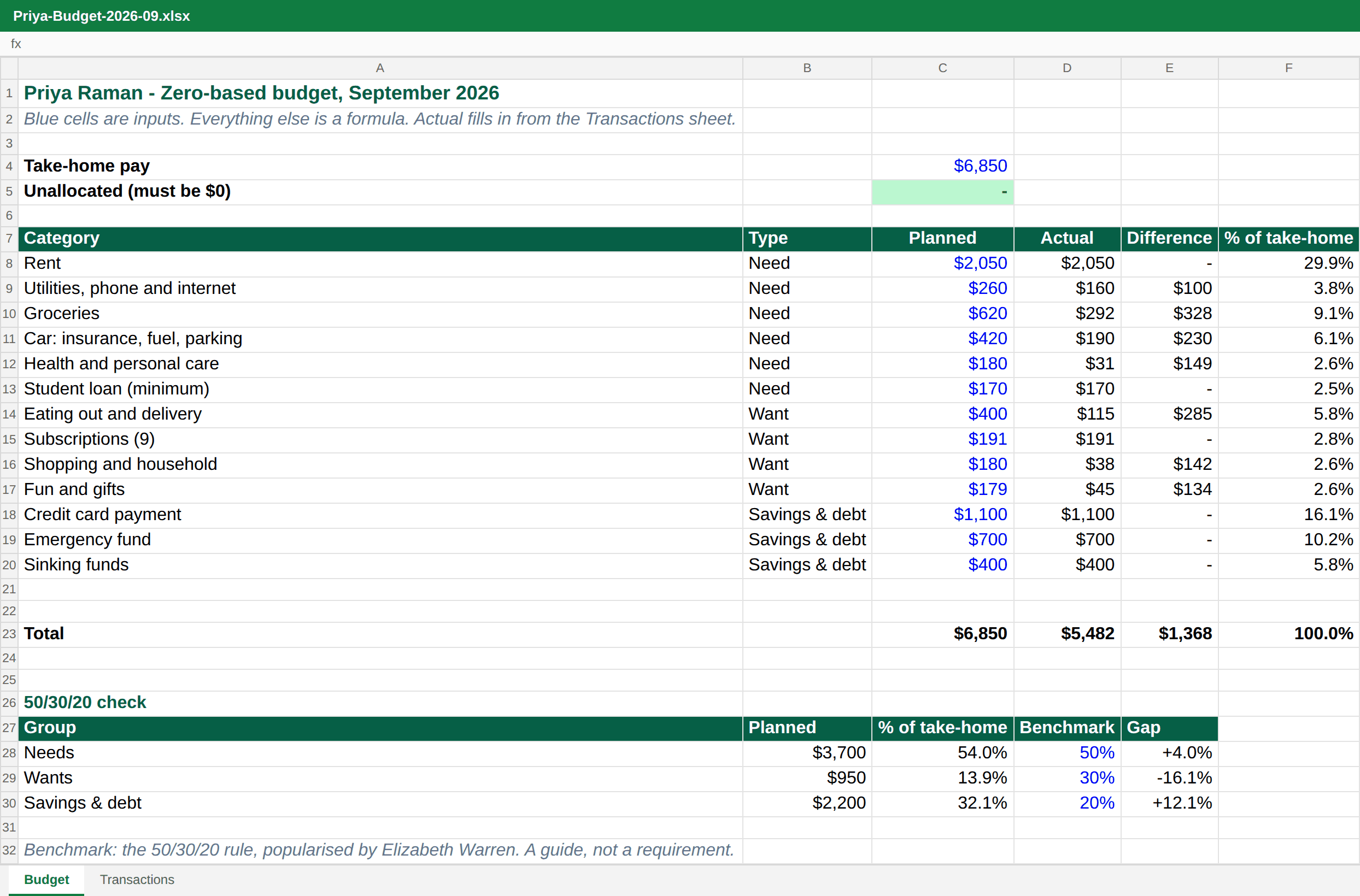The image size is (1360, 896).
Task: Select Groceries difference $328
Action: [x=1170, y=314]
